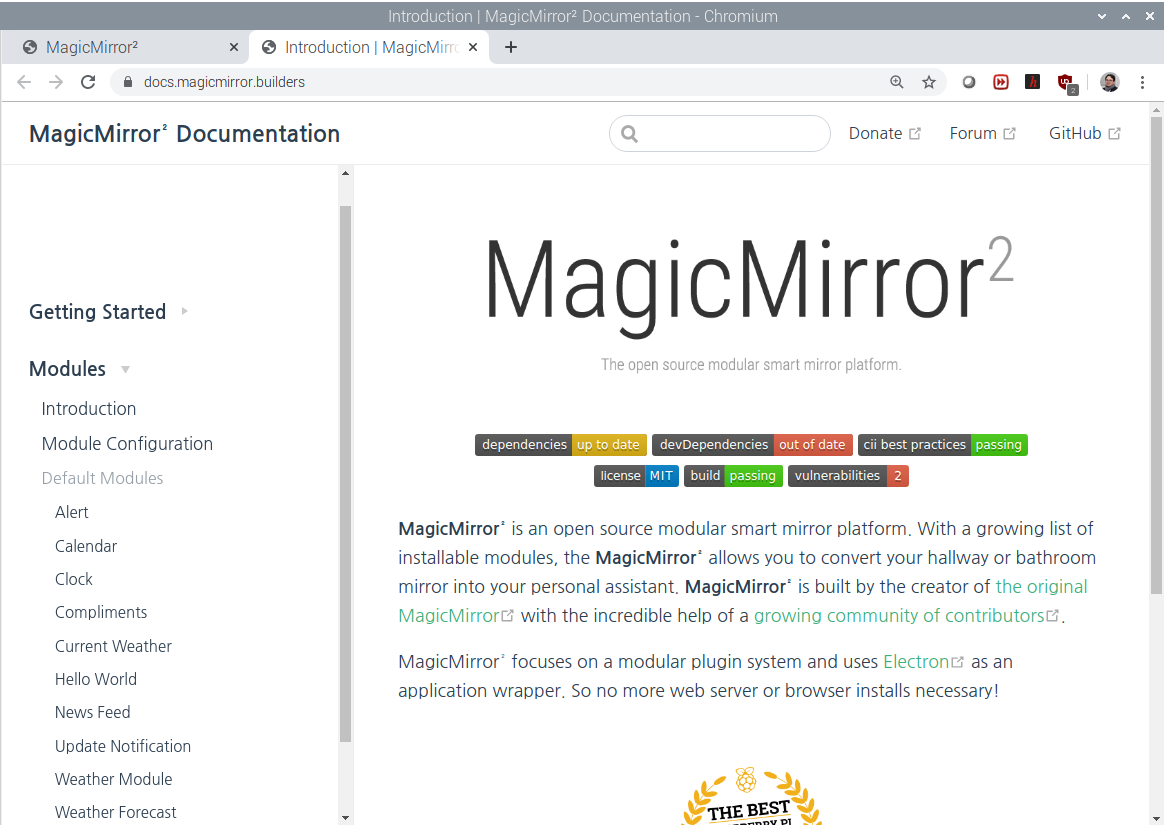Click the window shade down-arrow titlebar button
Screen dimensions: 1164x827
pos(1102,16)
